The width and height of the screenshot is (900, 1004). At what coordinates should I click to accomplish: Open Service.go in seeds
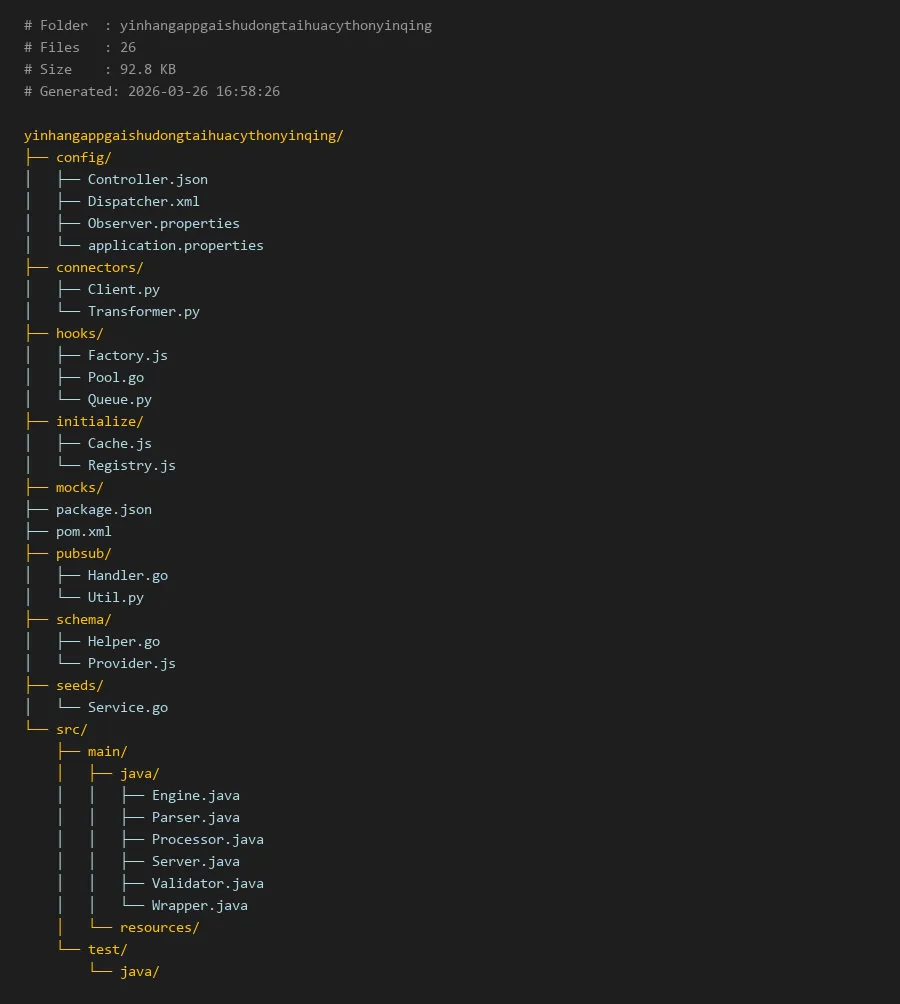(x=127, y=707)
